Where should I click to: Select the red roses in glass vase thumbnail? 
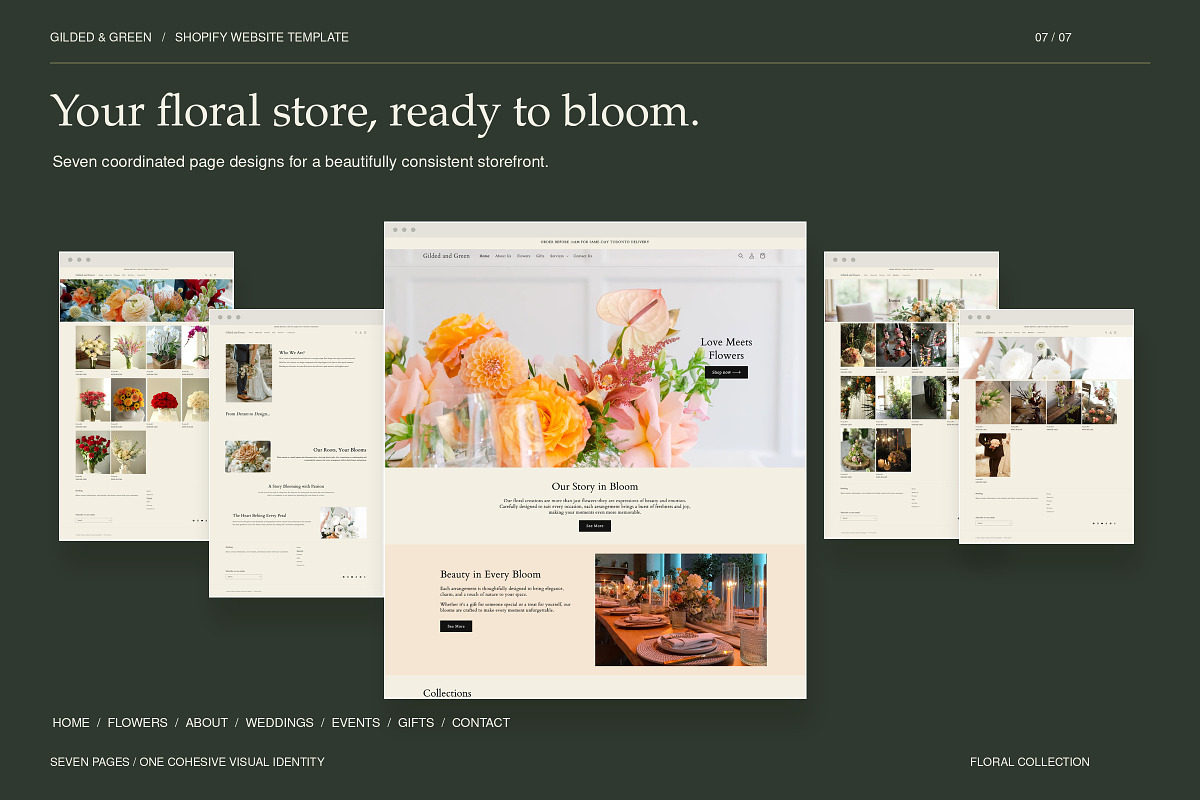point(93,452)
